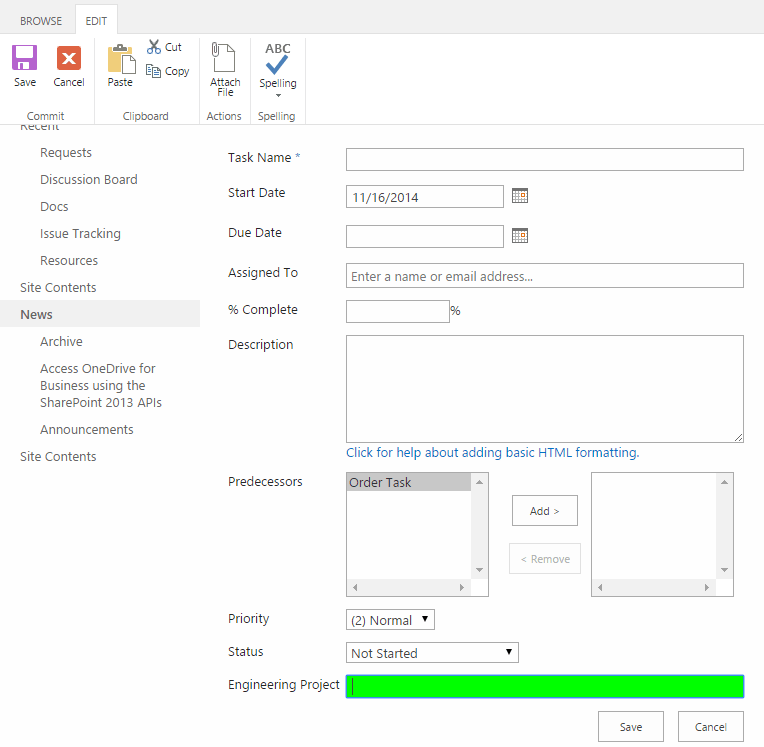
Task: Select the EDIT ribbon tab
Action: point(96,21)
